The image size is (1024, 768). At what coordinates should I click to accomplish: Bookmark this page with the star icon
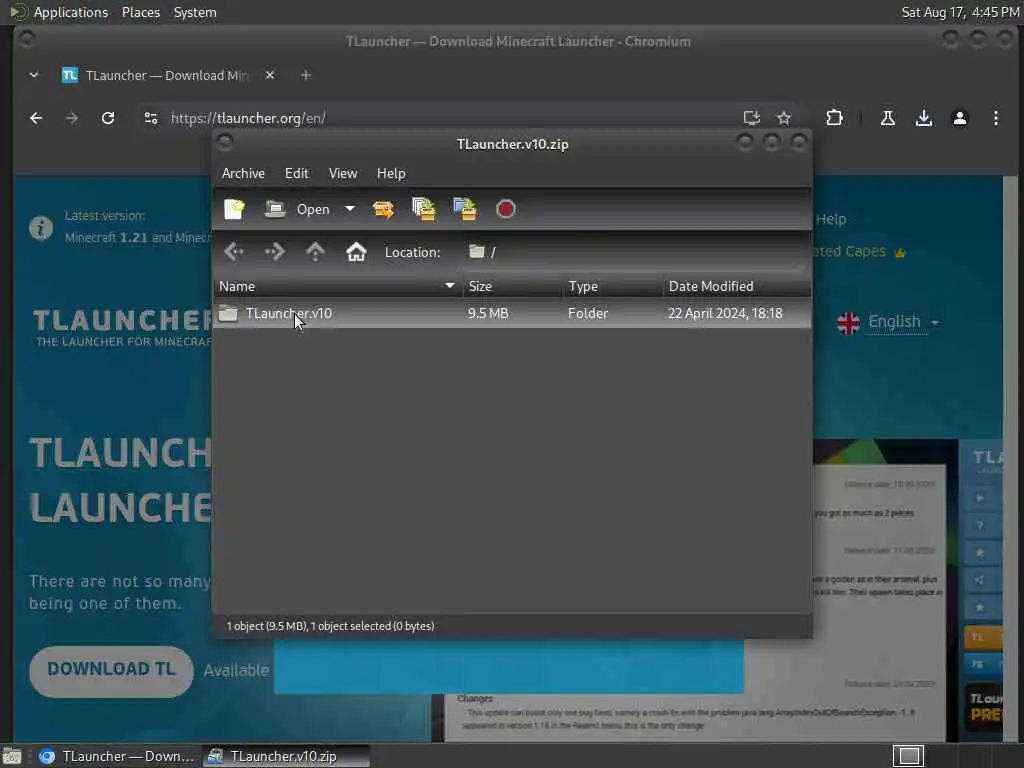(x=784, y=118)
